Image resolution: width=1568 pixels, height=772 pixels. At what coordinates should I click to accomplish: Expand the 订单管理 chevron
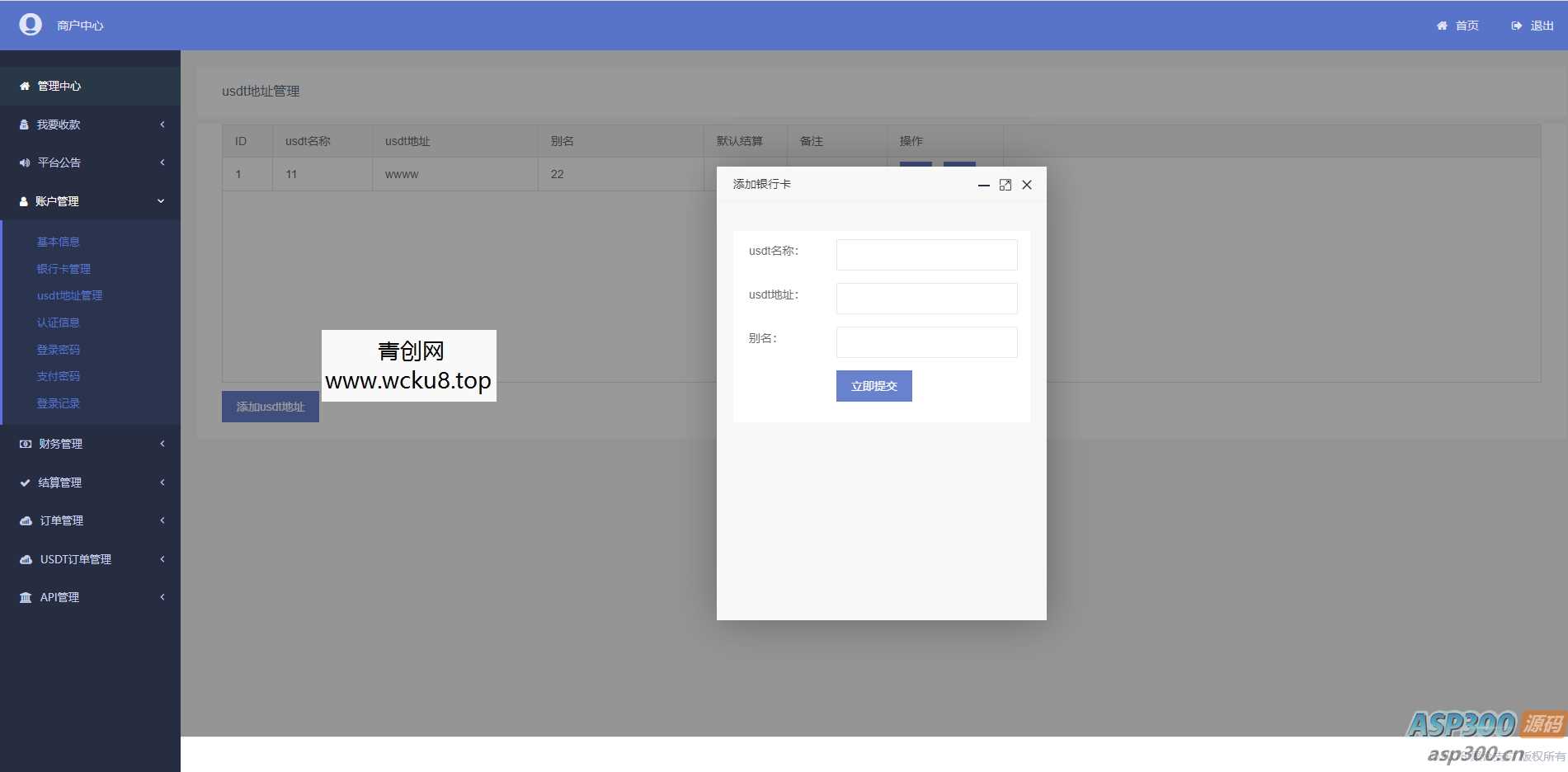(x=162, y=520)
